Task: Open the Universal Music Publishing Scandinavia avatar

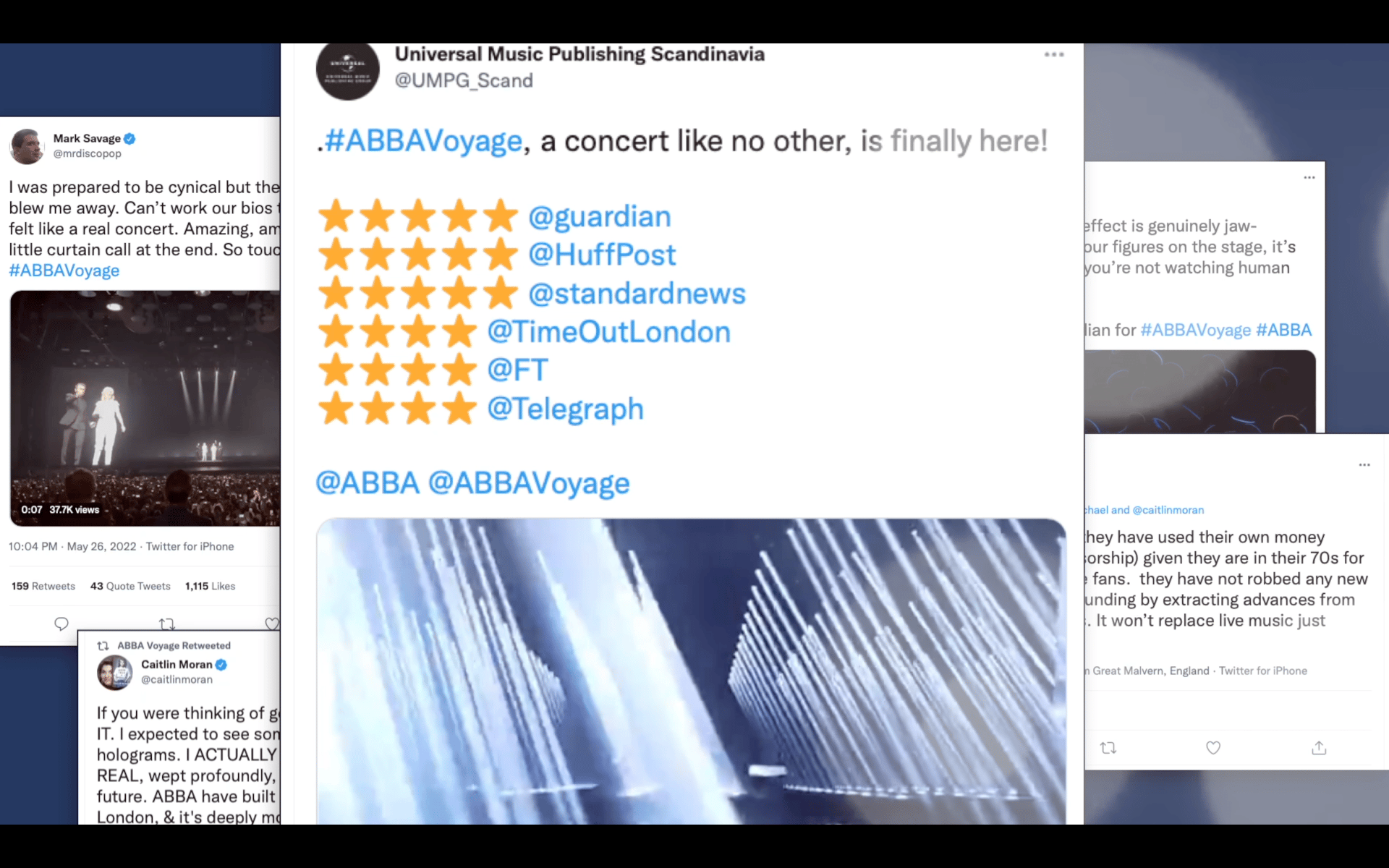Action: (348, 70)
